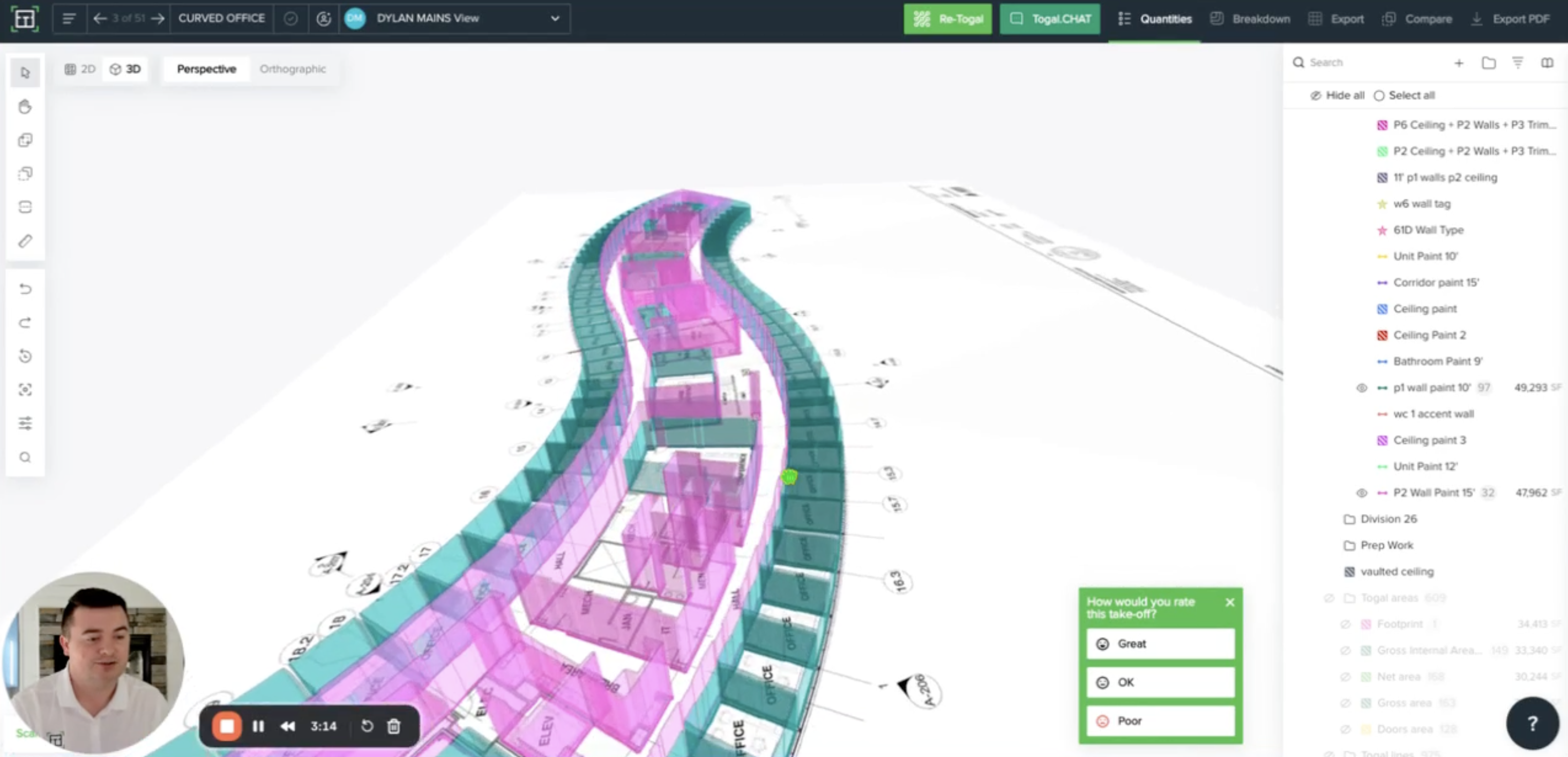Rate the take-off as Great
Image resolution: width=1568 pixels, height=757 pixels.
1160,644
